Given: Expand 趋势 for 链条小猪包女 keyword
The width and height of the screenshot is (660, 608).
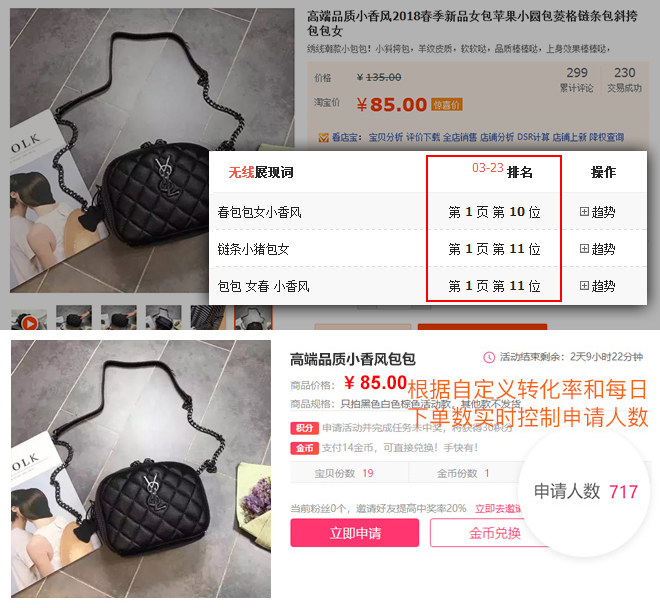Looking at the screenshot, I should (597, 249).
